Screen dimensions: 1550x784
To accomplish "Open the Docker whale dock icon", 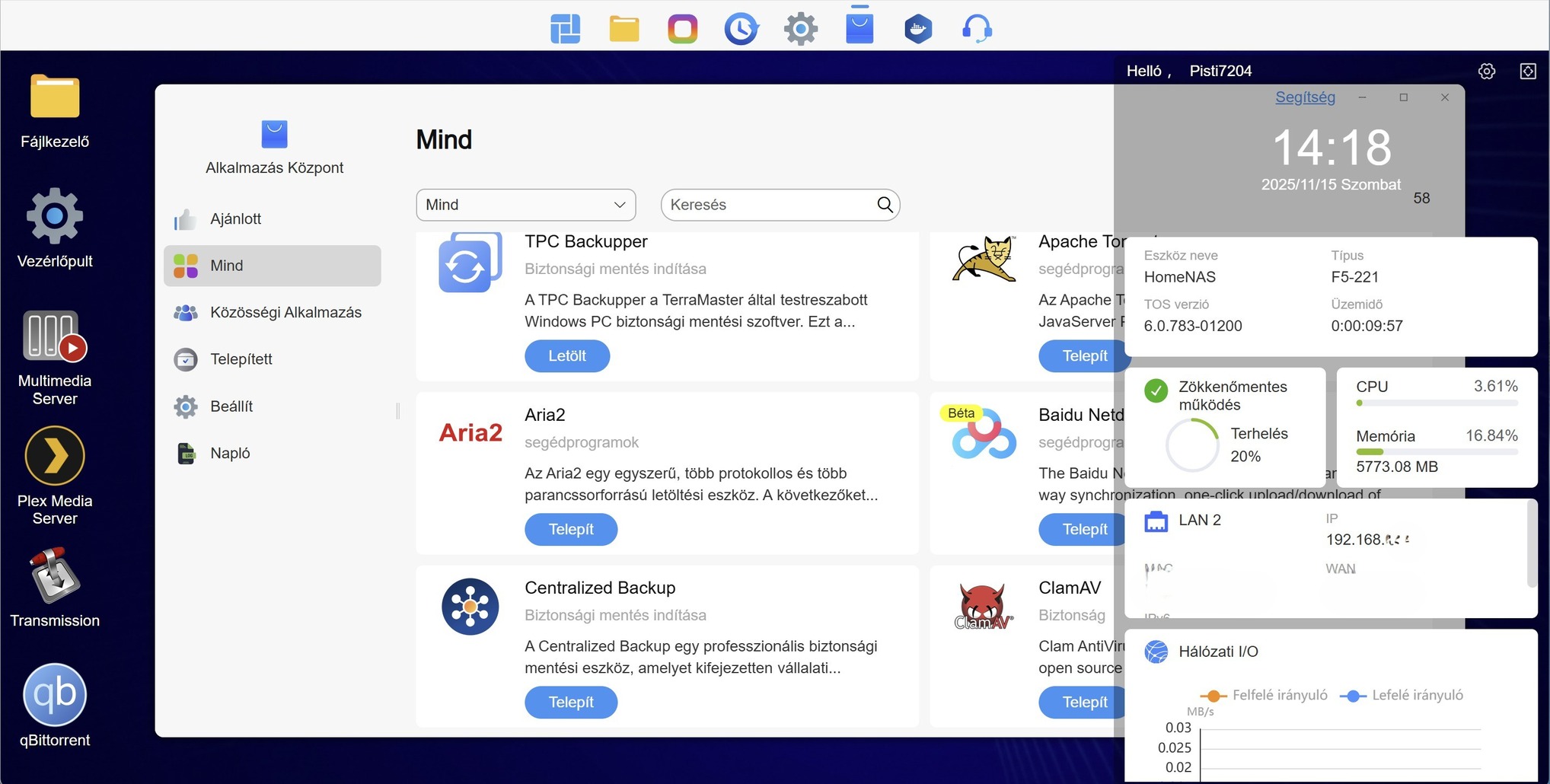I will (918, 29).
